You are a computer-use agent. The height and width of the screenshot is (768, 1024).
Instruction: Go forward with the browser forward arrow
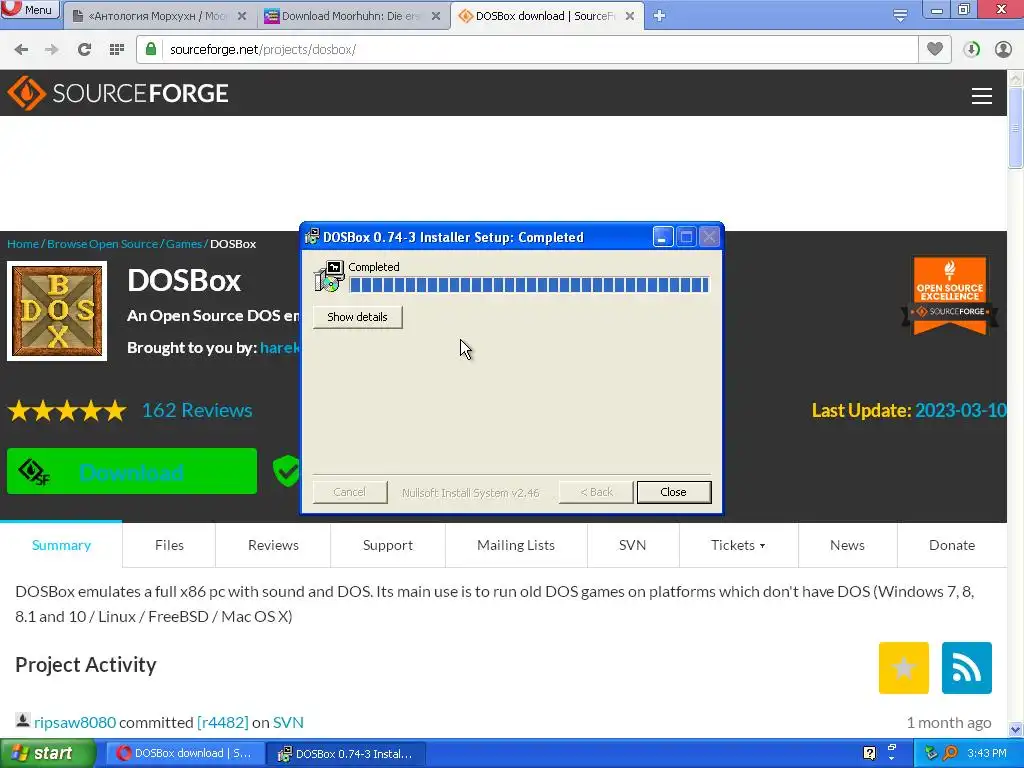coord(52,50)
